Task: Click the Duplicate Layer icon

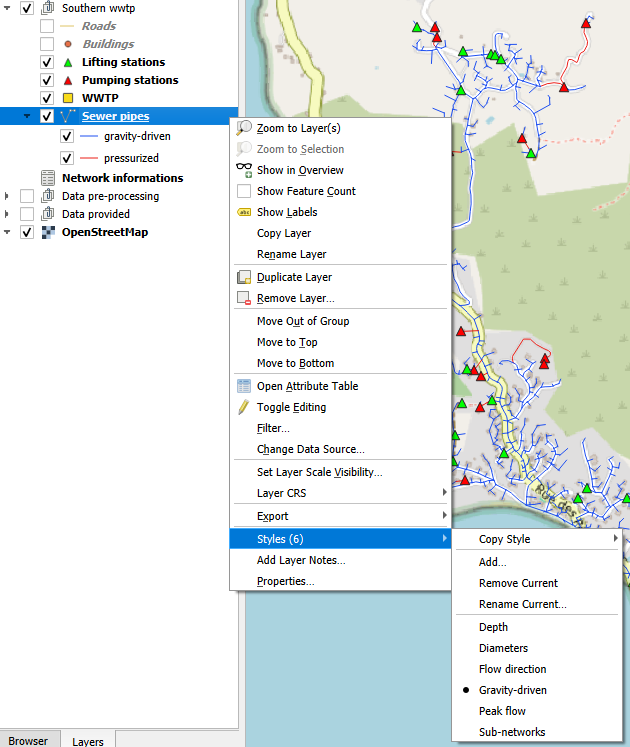Action: point(244,277)
